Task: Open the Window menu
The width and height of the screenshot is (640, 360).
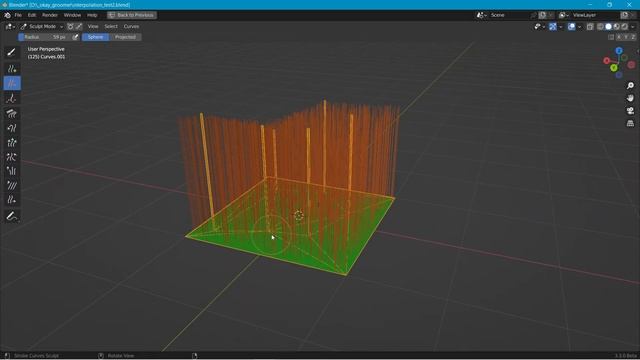Action: (x=72, y=15)
